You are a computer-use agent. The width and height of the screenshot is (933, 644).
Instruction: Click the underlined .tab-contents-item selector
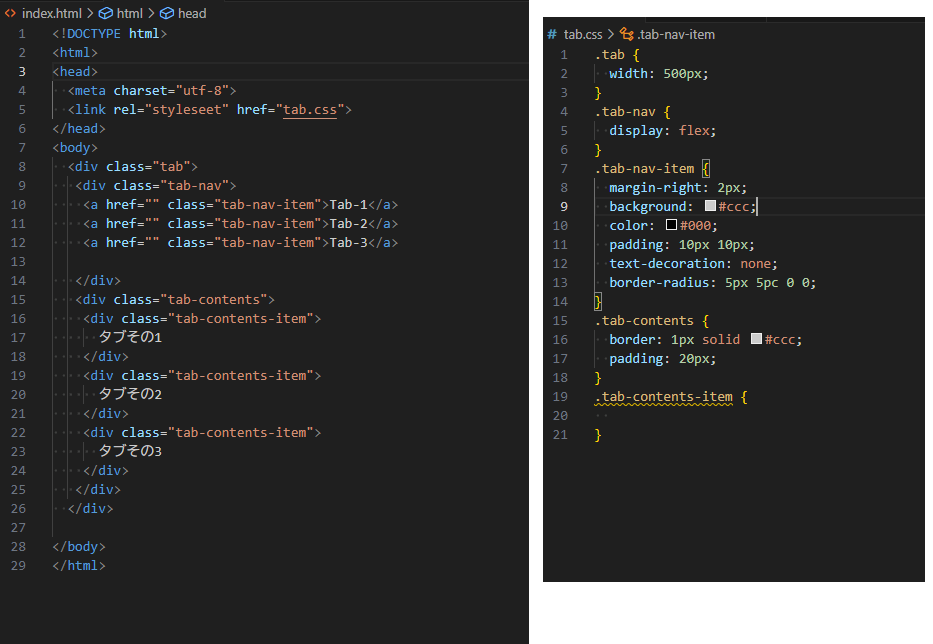[x=664, y=396]
